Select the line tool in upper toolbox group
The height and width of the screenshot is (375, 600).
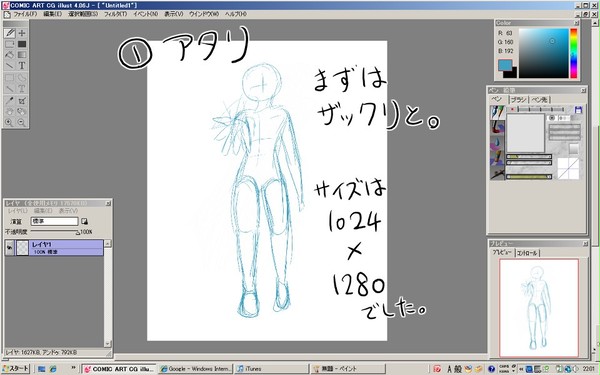pyautogui.click(x=10, y=65)
